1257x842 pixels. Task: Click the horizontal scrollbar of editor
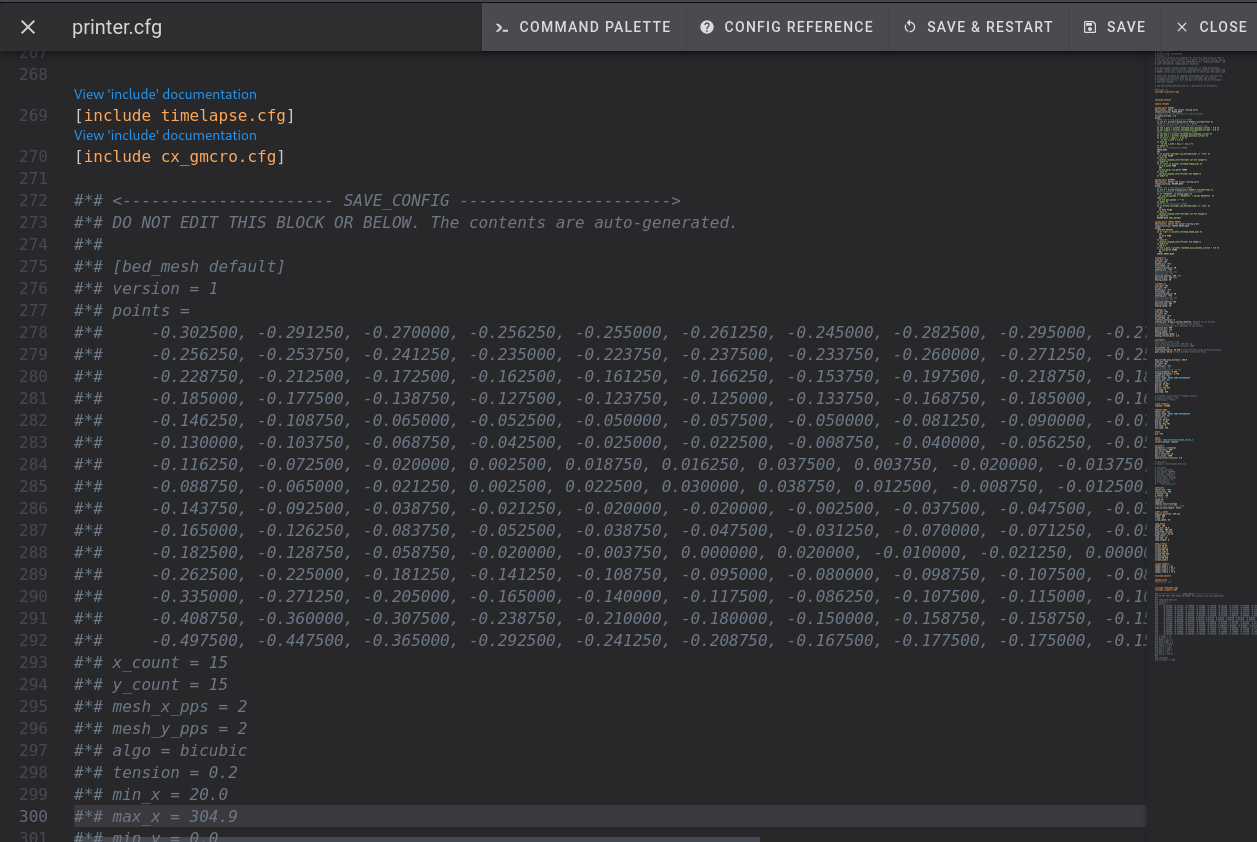pos(420,839)
